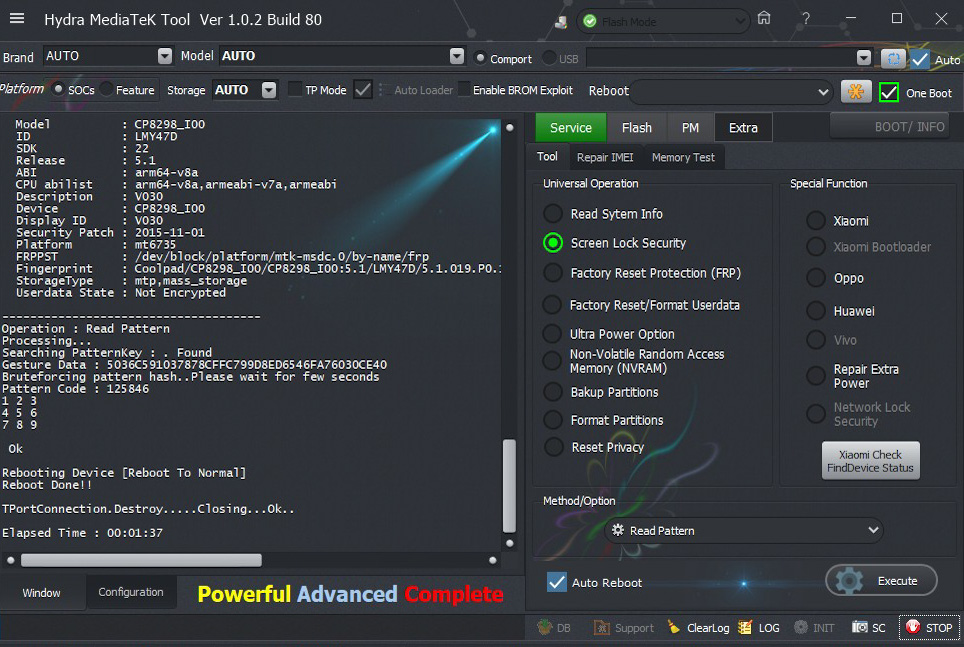Click the orange asterisk reboot button
The height and width of the screenshot is (647, 964).
856,92
